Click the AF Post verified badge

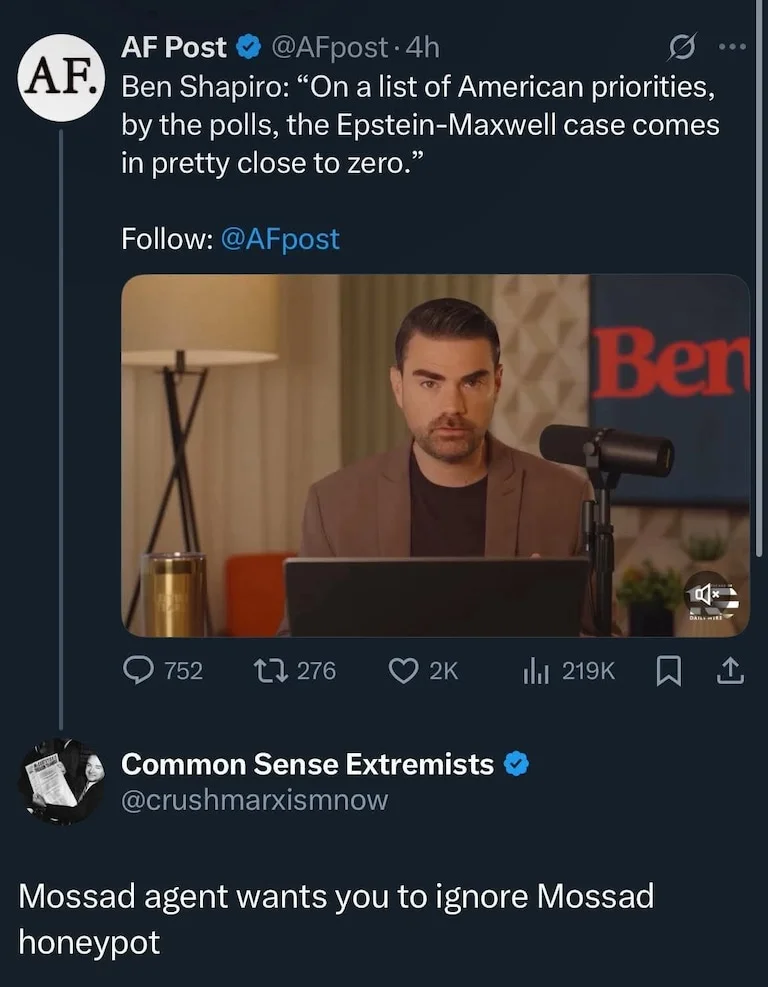(247, 47)
